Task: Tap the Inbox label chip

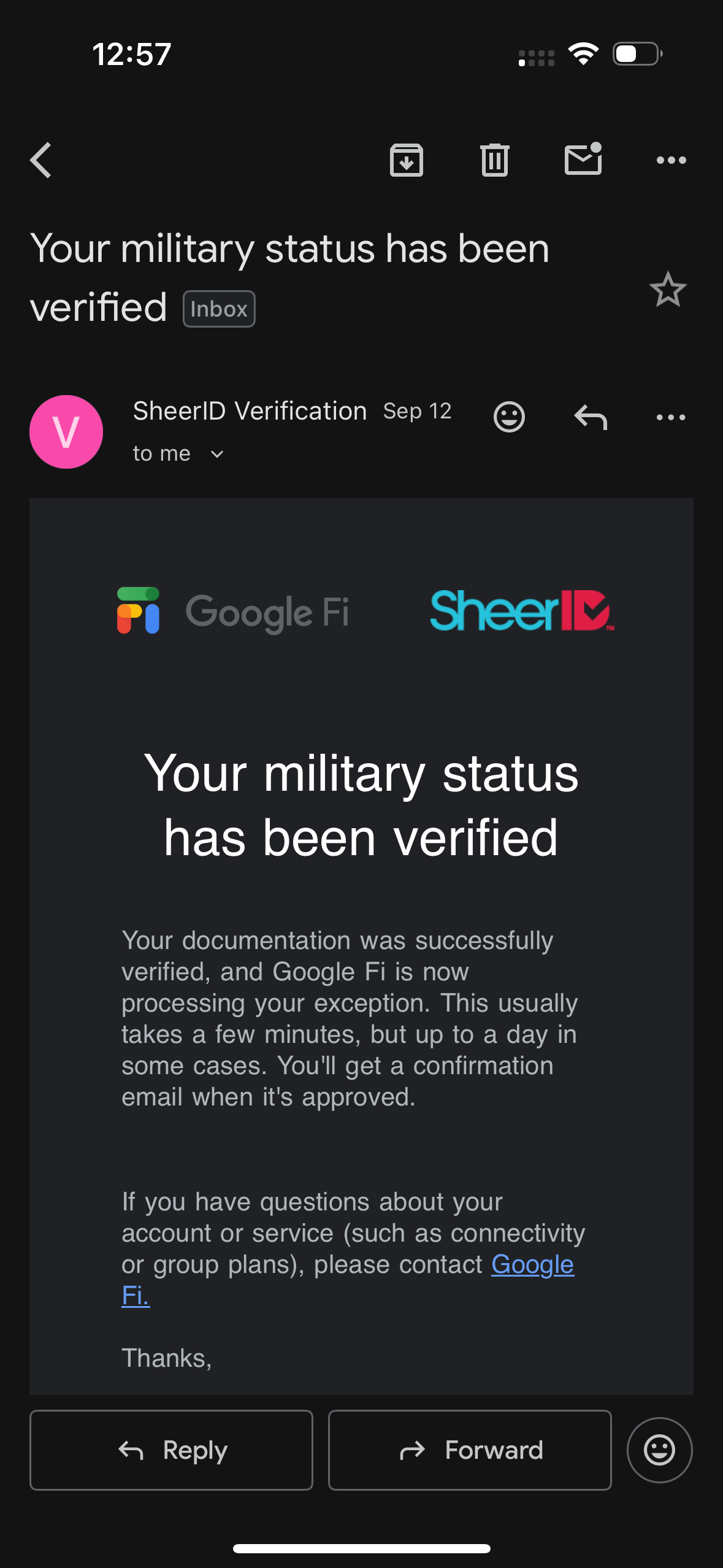Action: click(219, 309)
